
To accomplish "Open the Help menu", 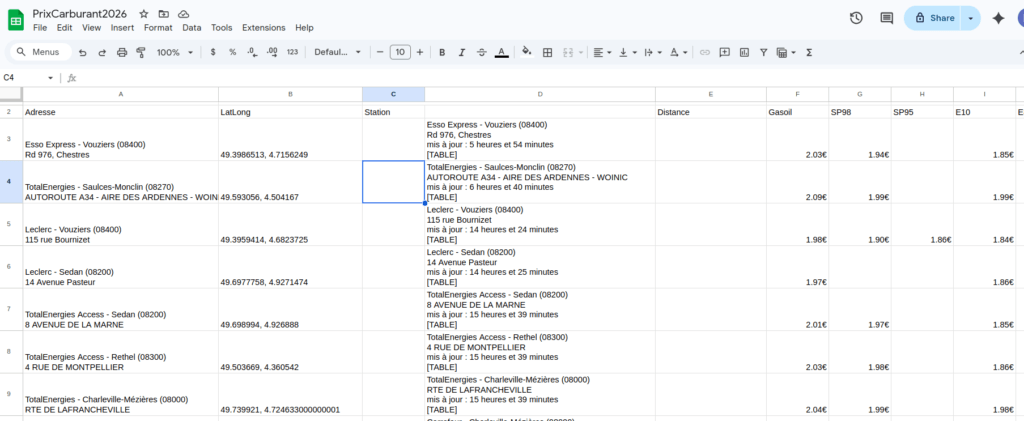I will tap(304, 27).
